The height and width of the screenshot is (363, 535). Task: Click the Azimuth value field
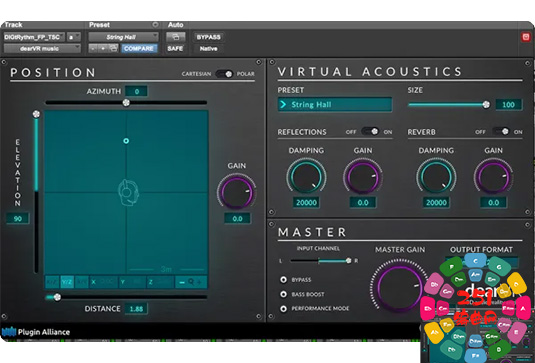(136, 91)
